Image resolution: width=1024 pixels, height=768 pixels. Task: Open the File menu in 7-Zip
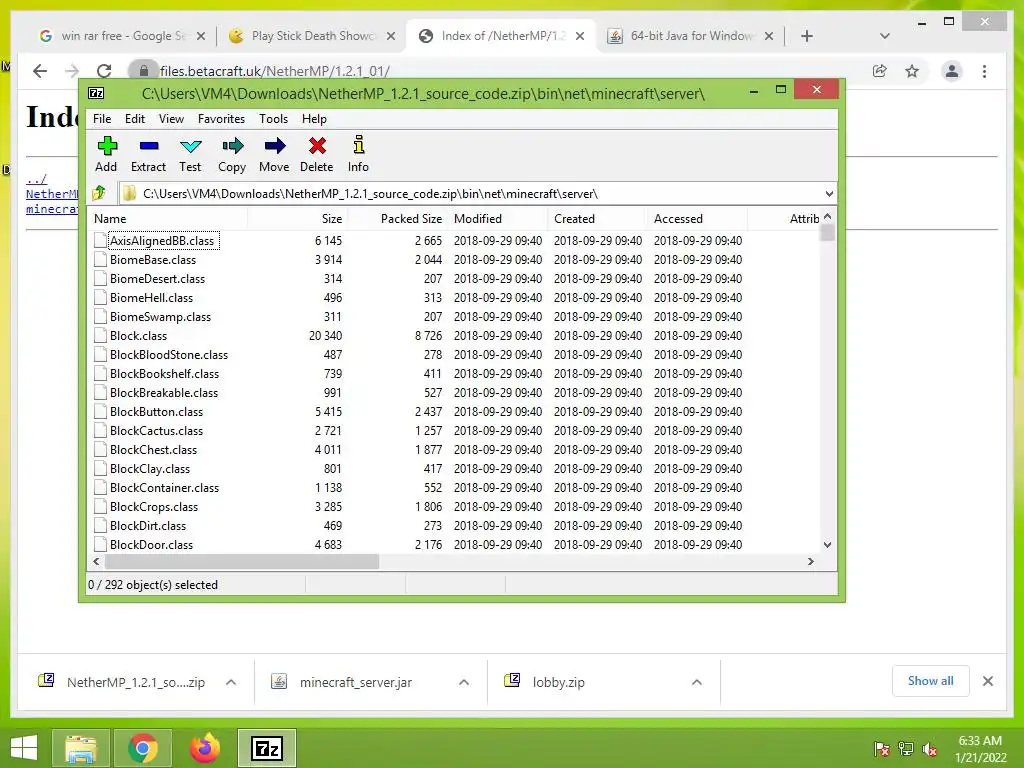click(x=102, y=119)
